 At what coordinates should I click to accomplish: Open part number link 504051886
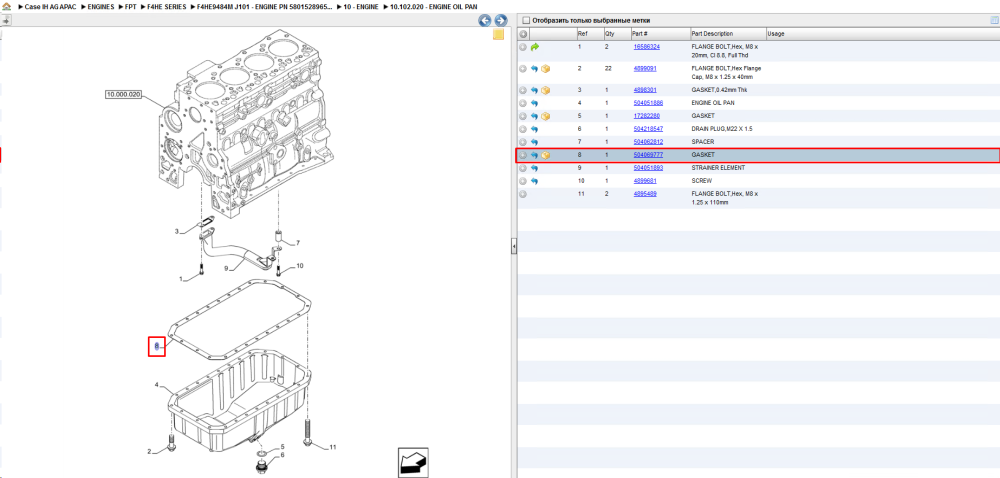tap(648, 103)
